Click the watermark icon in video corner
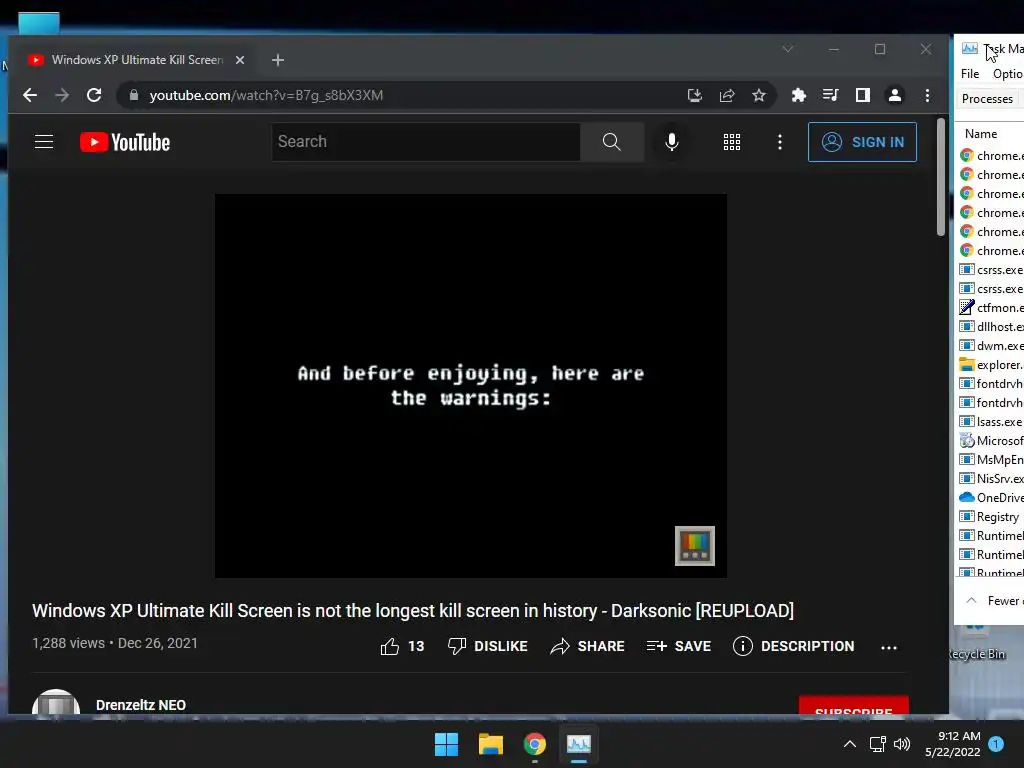This screenshot has width=1024, height=768. click(x=695, y=546)
